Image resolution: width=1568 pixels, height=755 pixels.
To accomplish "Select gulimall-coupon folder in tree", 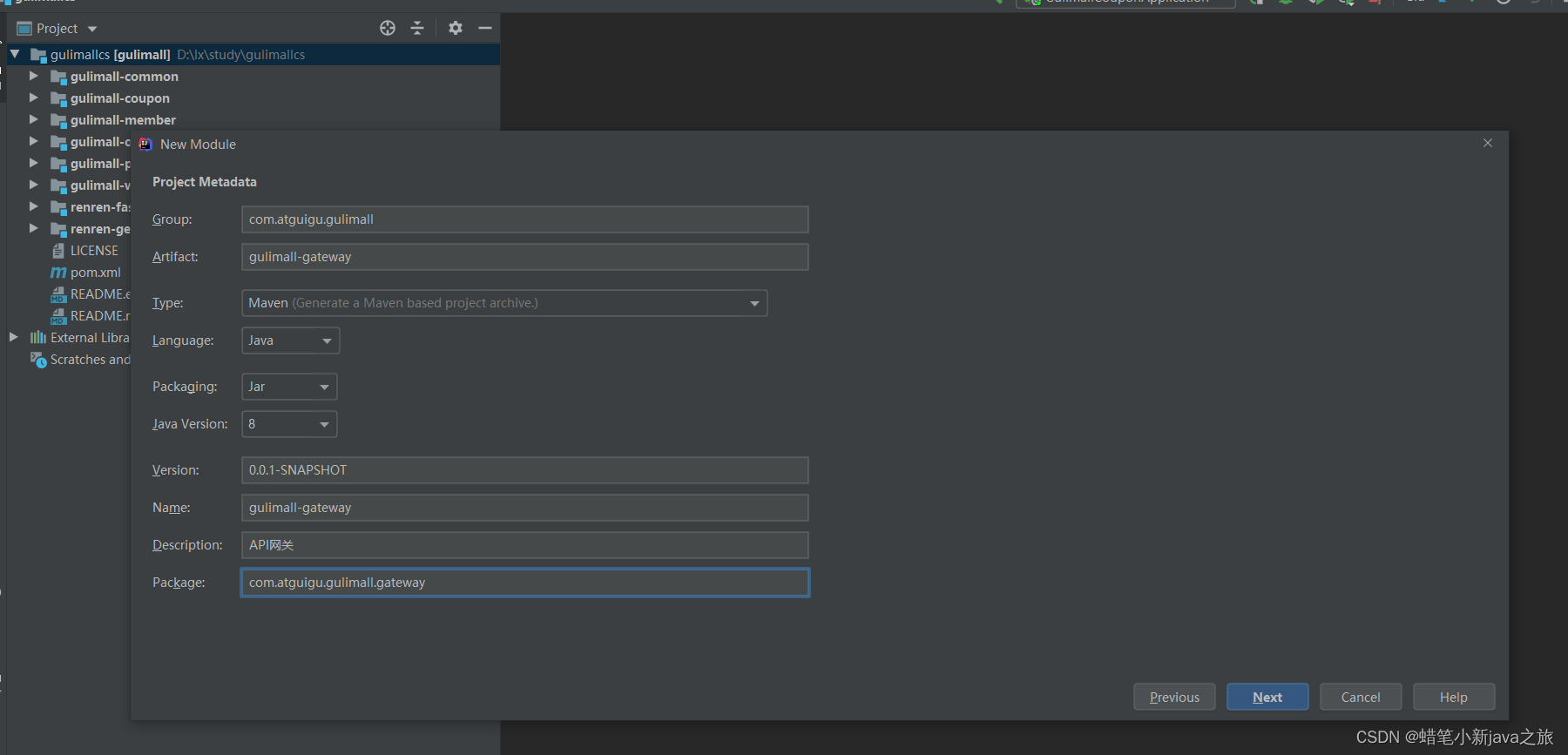I will (x=120, y=98).
